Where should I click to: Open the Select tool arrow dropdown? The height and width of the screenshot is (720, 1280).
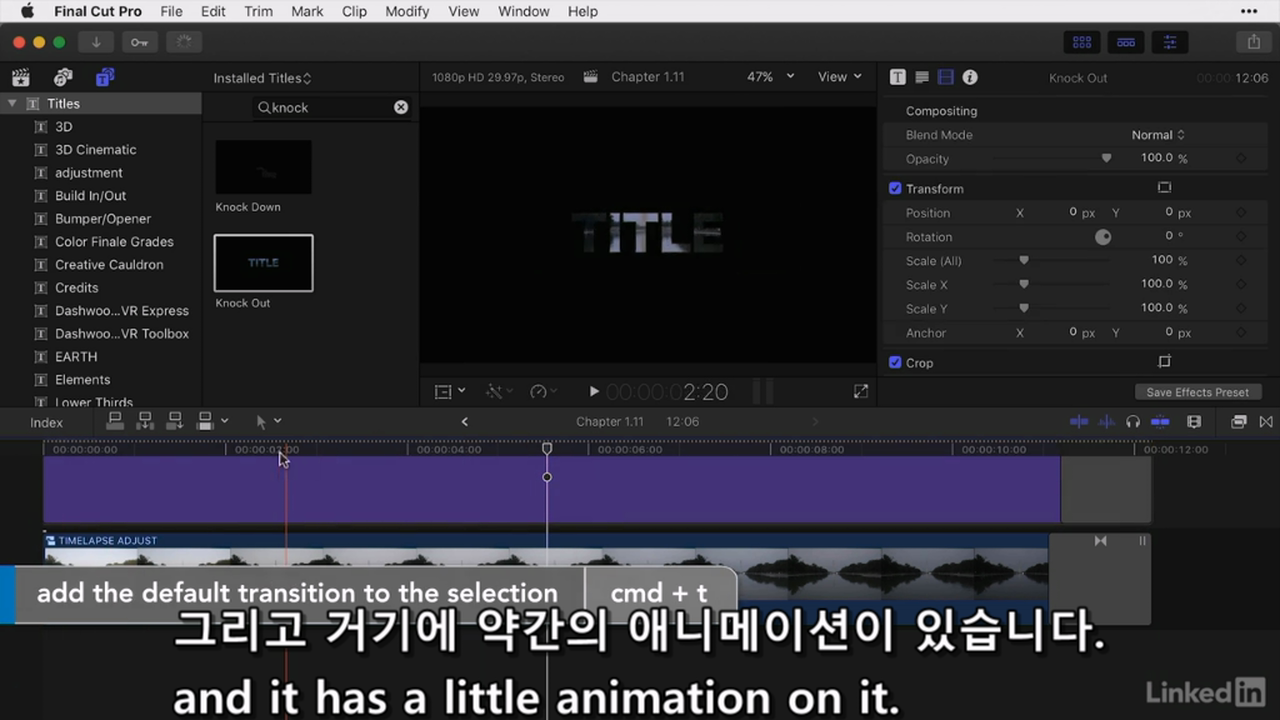pyautogui.click(x=268, y=422)
